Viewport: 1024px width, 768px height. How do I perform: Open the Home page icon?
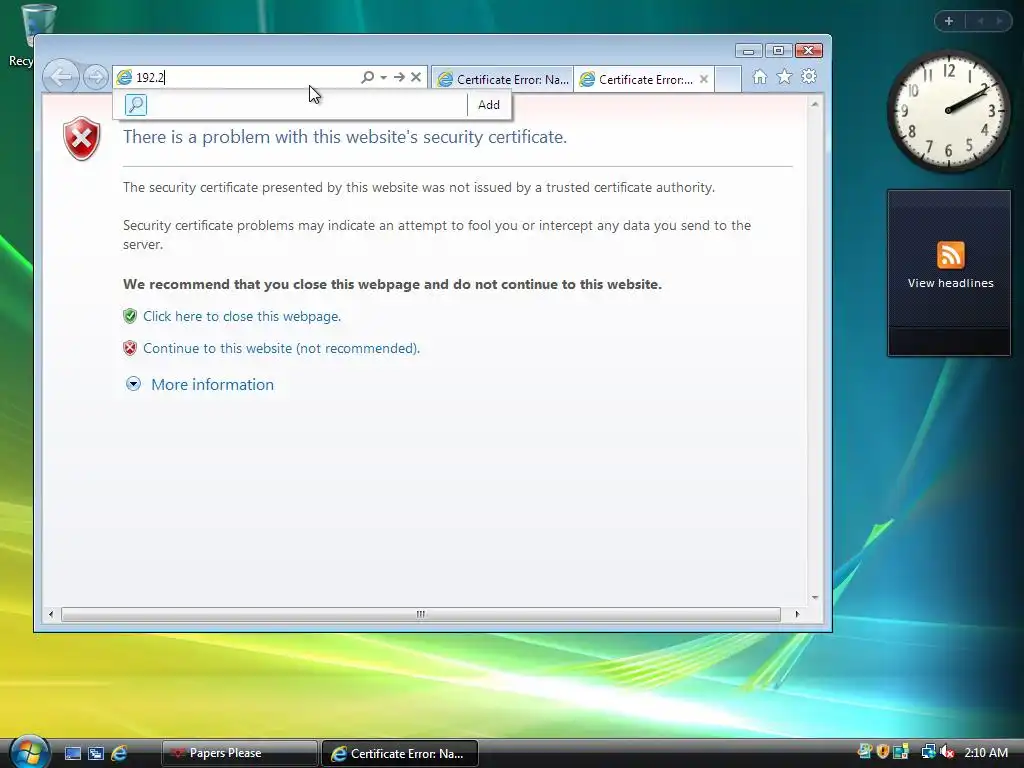(x=760, y=77)
